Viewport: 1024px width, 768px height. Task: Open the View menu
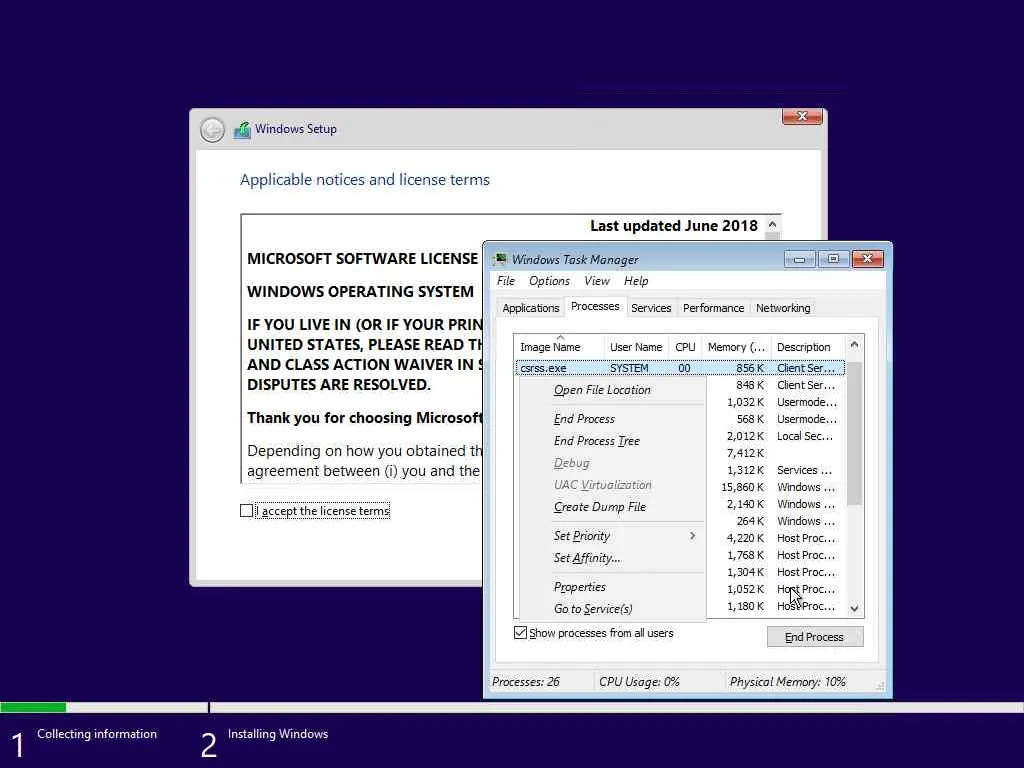(x=597, y=281)
